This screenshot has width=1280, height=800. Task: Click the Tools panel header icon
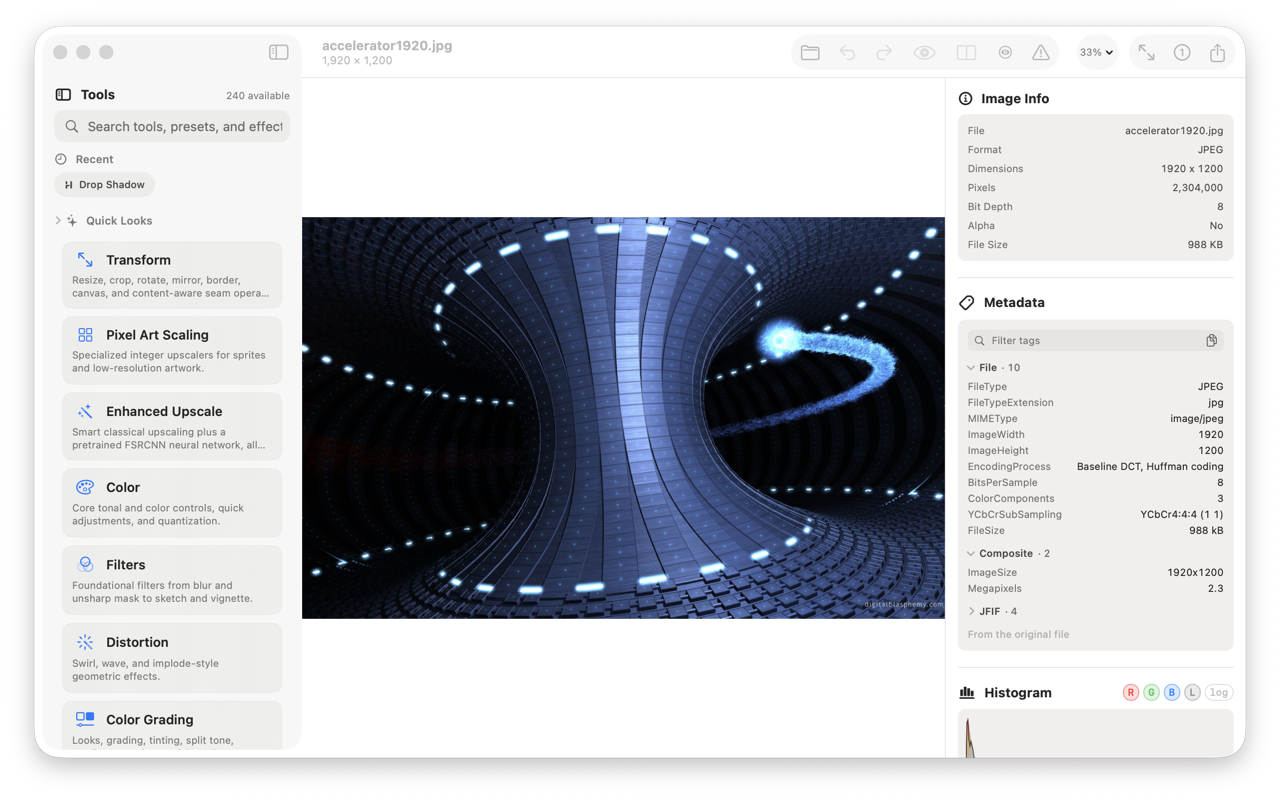point(63,95)
